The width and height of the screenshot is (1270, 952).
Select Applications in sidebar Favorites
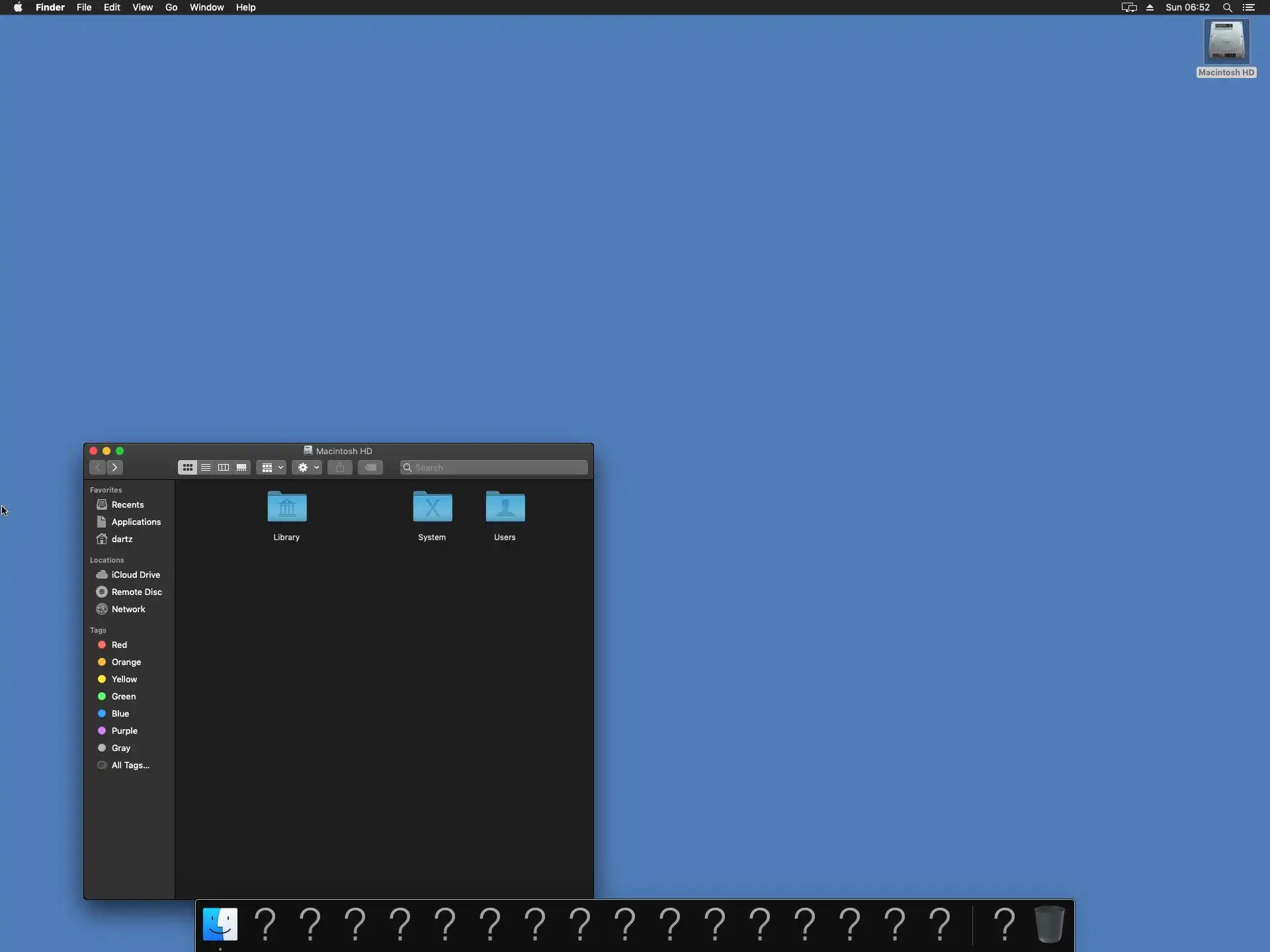(x=136, y=522)
